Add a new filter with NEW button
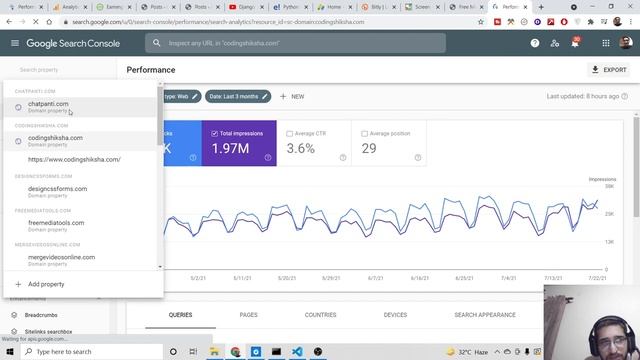640x360 pixels. 292,96
